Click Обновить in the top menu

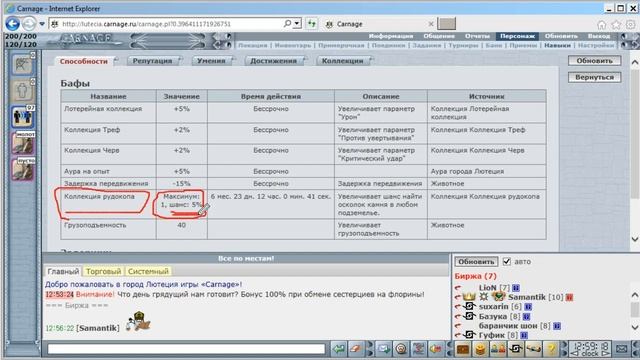[561, 36]
